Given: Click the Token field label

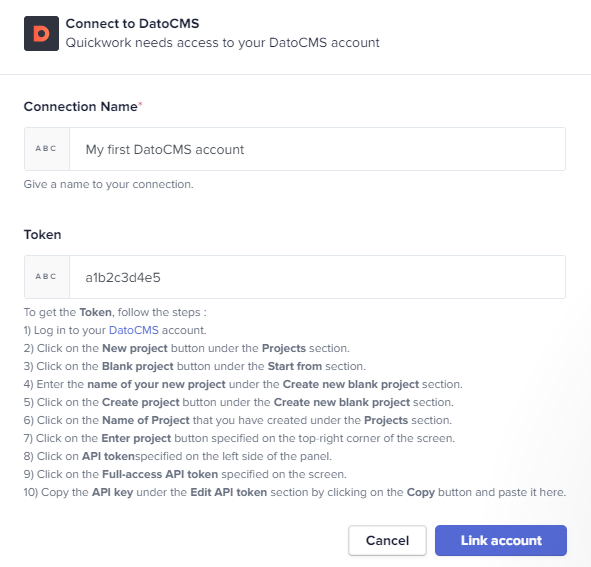Looking at the screenshot, I should tap(43, 234).
